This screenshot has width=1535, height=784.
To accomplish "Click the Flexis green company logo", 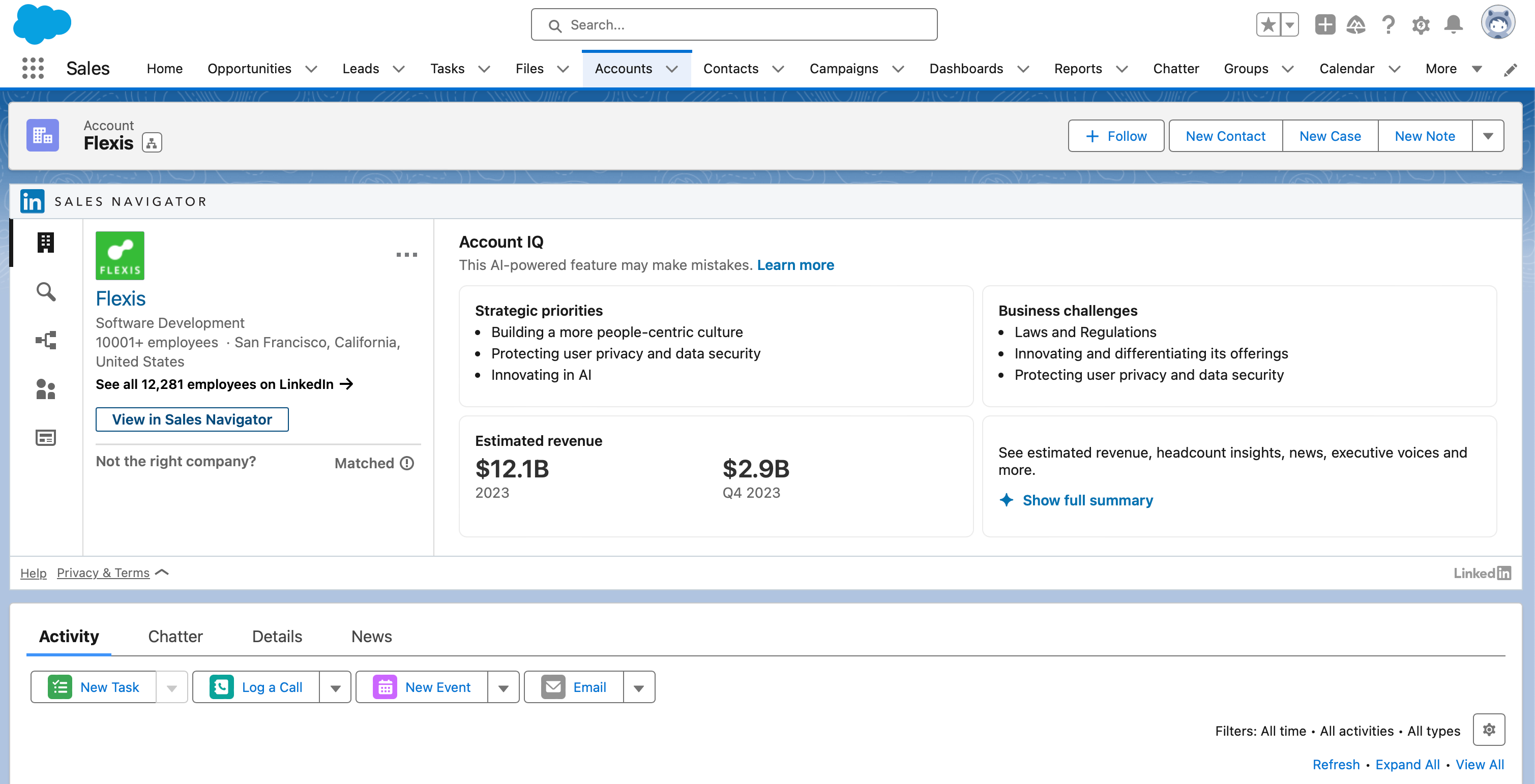I will click(120, 256).
